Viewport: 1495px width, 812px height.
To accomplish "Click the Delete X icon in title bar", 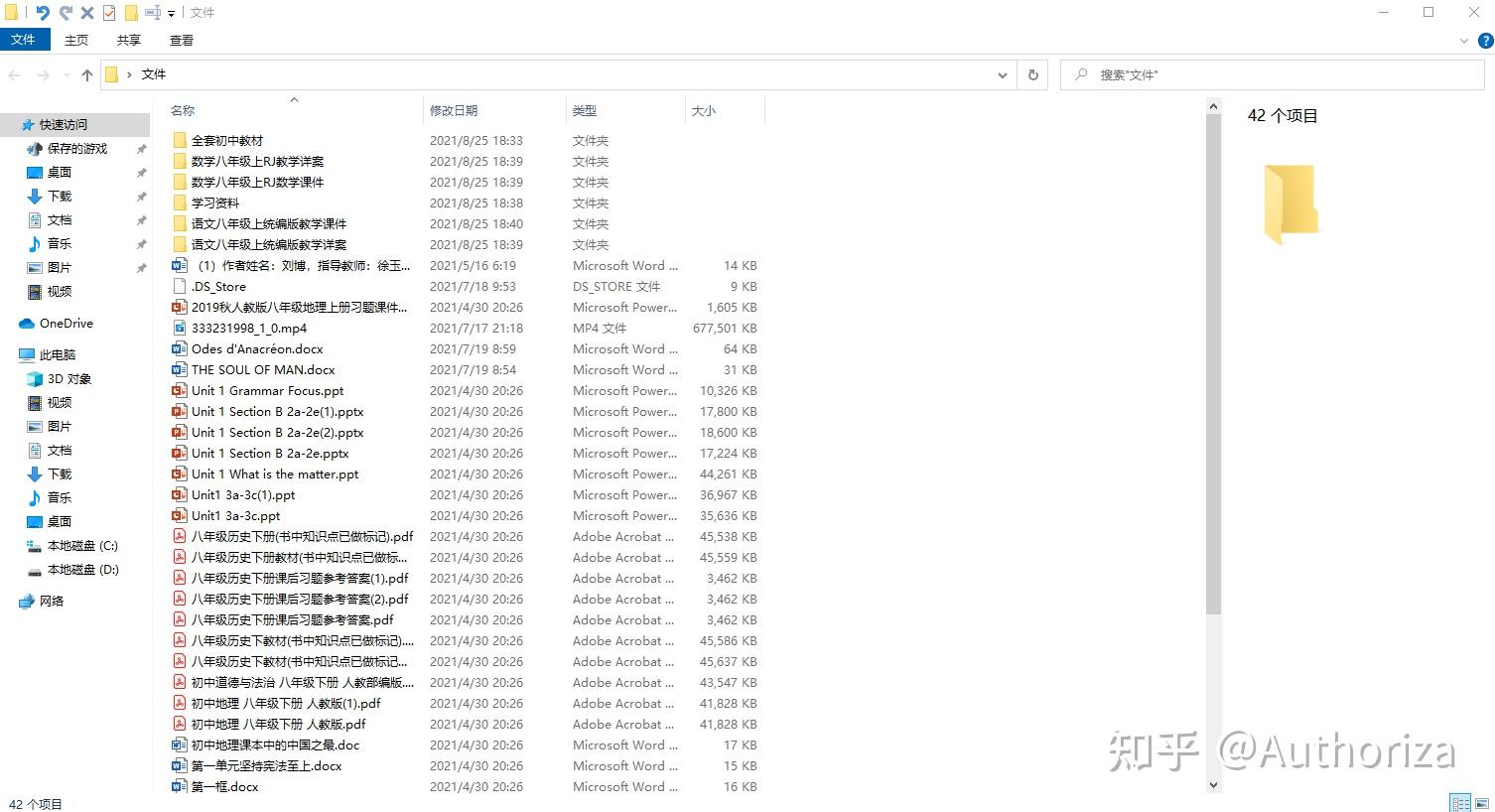I will click(x=87, y=13).
